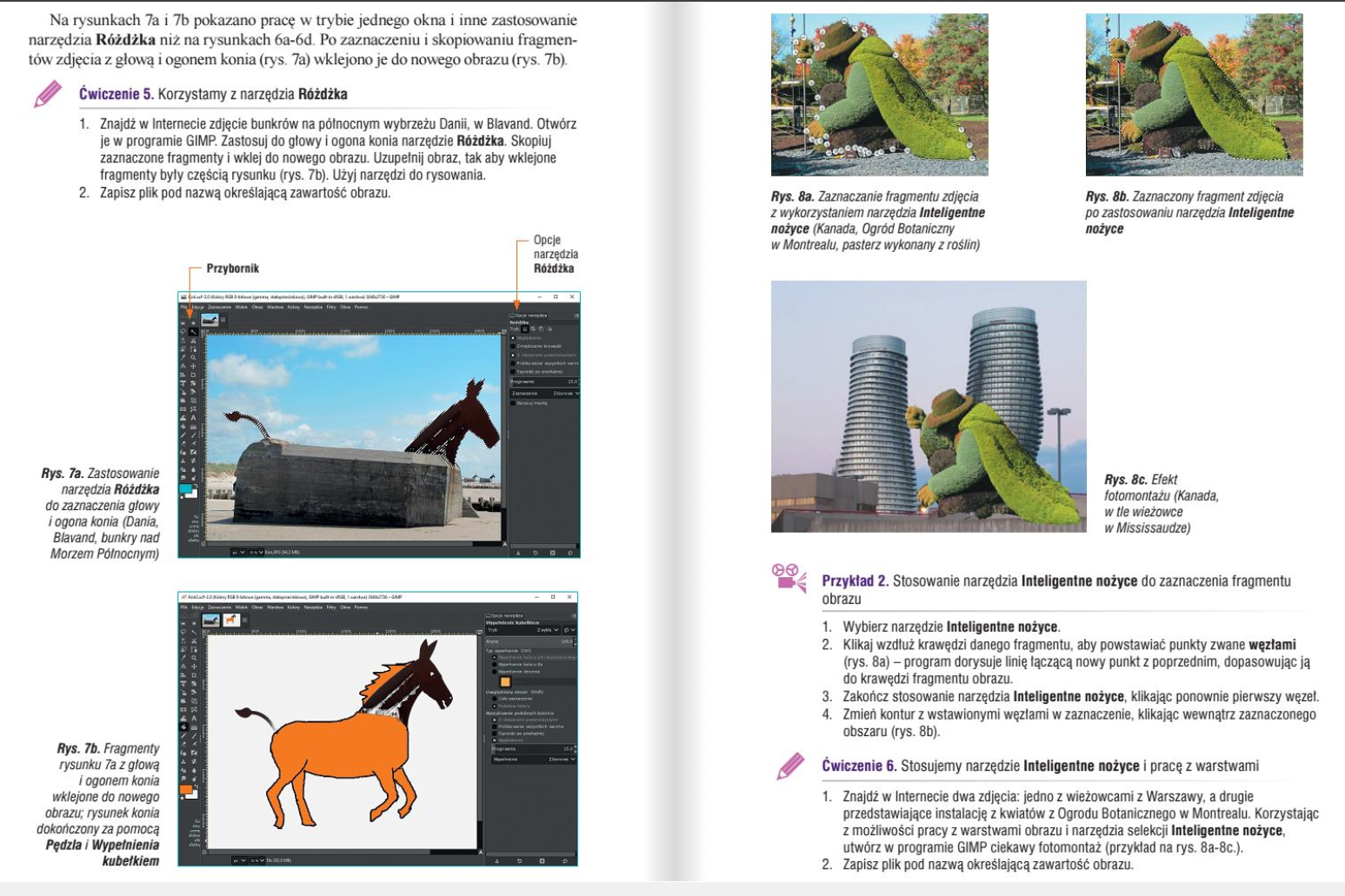The width and height of the screenshot is (1345, 896).
Task: Choose the Crop tool in Rys. 7a toolbox
Action: [194, 375]
